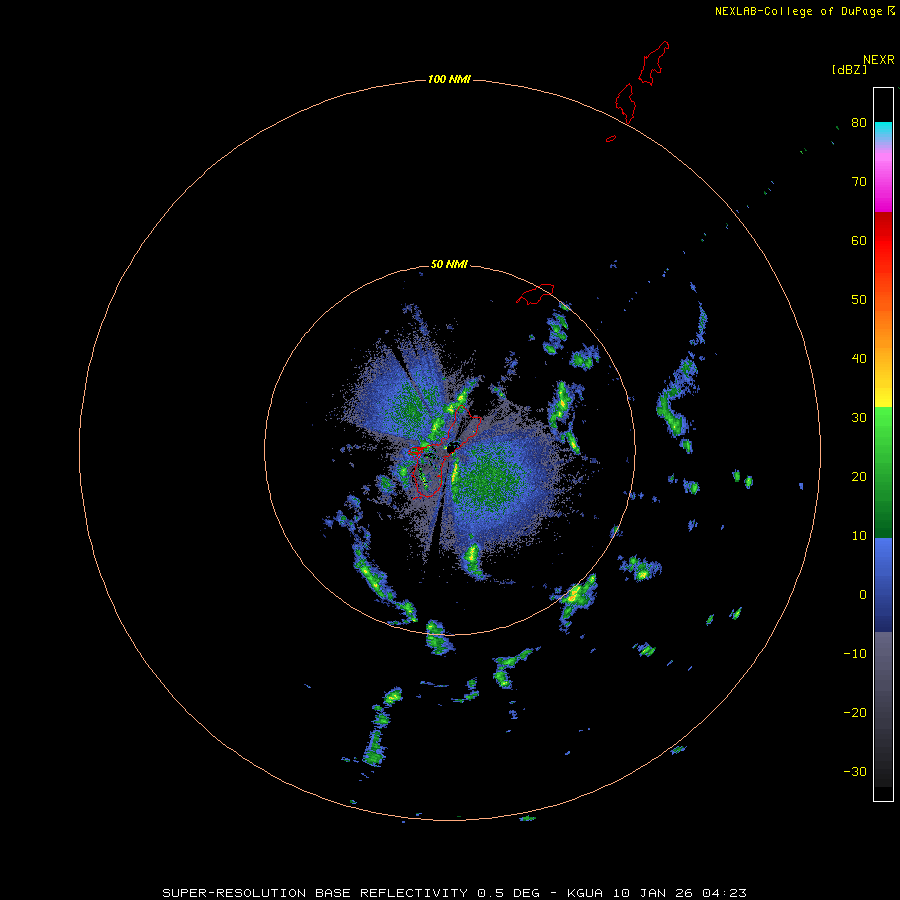Click the KGUA radar site center on Guam
900x900 pixels.
(451, 448)
